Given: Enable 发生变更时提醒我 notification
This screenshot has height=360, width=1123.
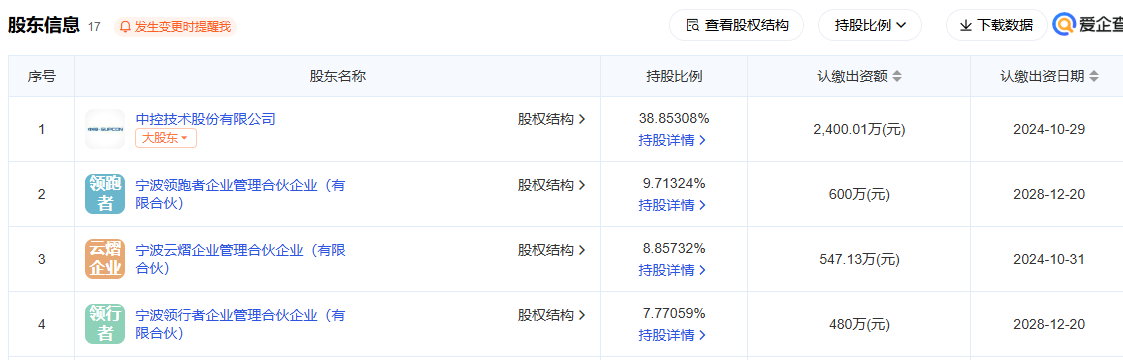Looking at the screenshot, I should (x=175, y=26).
